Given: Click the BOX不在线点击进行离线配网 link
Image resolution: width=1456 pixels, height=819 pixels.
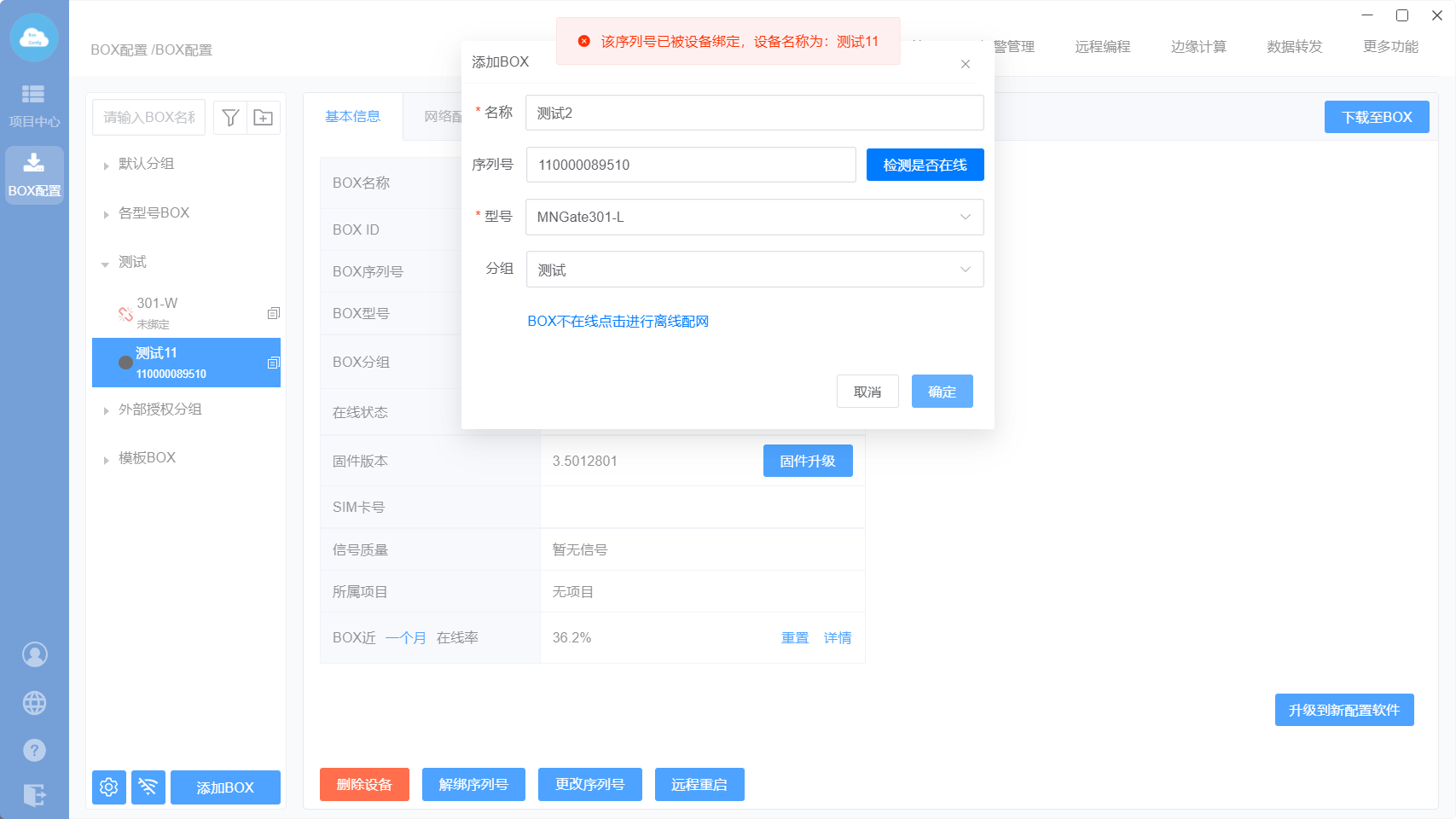Looking at the screenshot, I should pos(618,322).
